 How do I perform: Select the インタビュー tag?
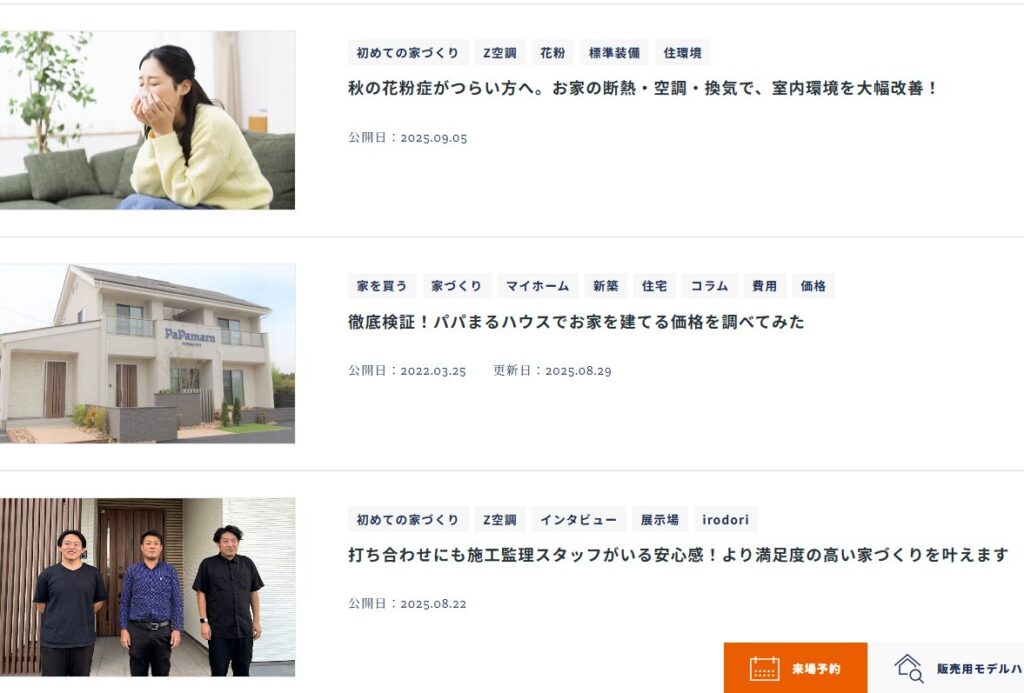579,520
